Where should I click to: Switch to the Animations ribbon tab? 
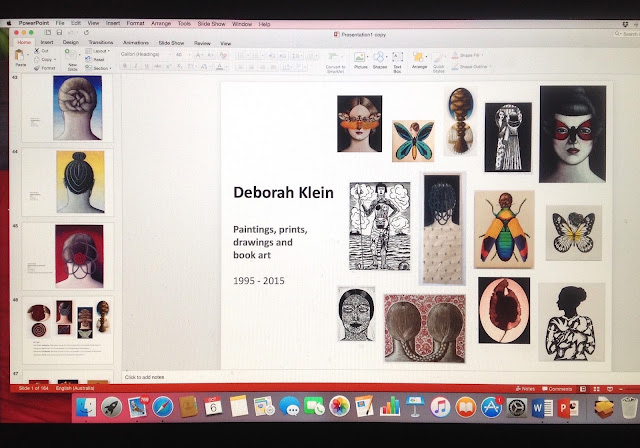136,43
